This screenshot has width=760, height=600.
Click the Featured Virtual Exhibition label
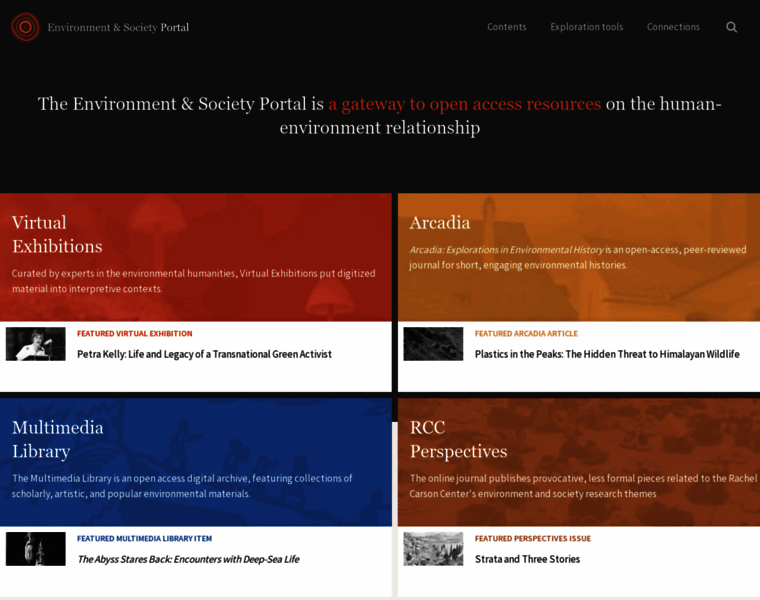click(x=135, y=333)
